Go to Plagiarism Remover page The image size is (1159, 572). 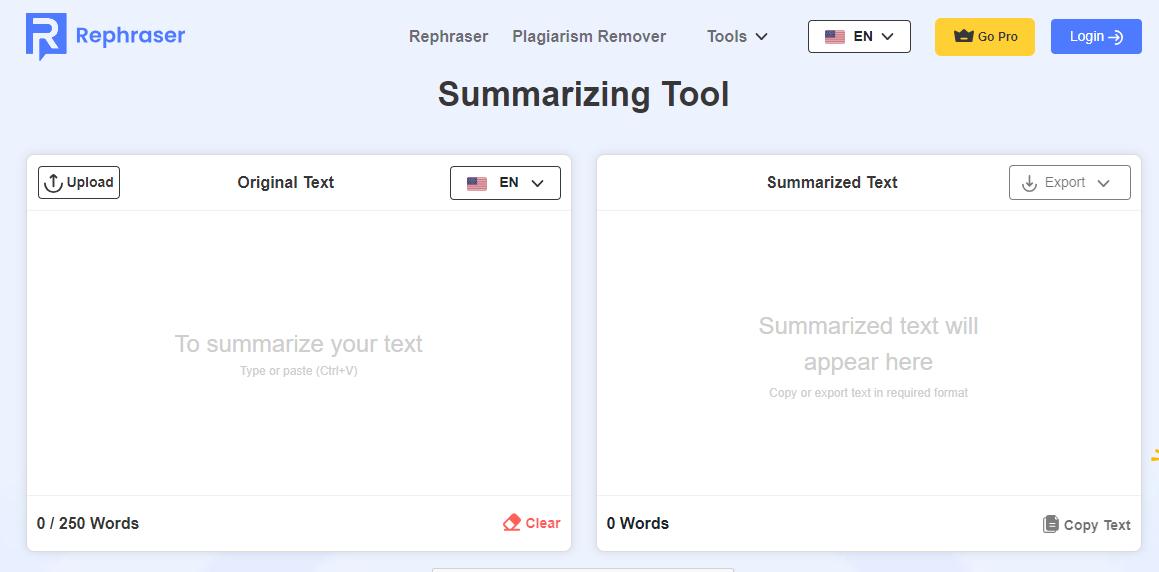click(x=589, y=37)
